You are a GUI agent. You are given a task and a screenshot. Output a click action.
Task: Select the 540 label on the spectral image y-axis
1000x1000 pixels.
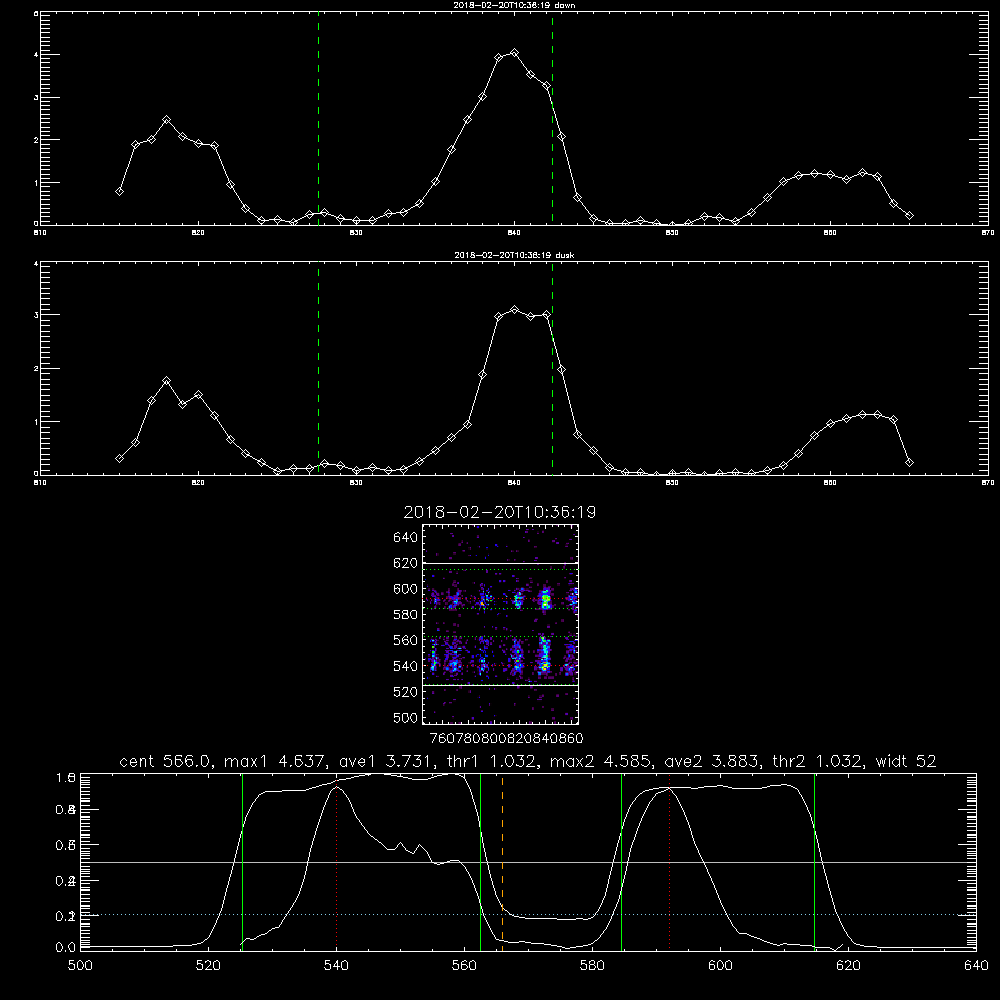pyautogui.click(x=406, y=666)
